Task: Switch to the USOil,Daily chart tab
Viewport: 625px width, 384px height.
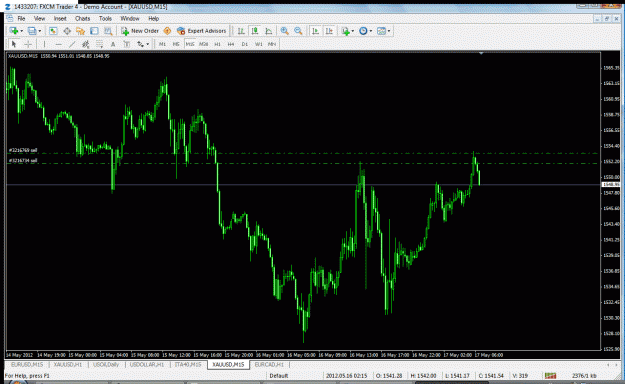Action: click(106, 364)
